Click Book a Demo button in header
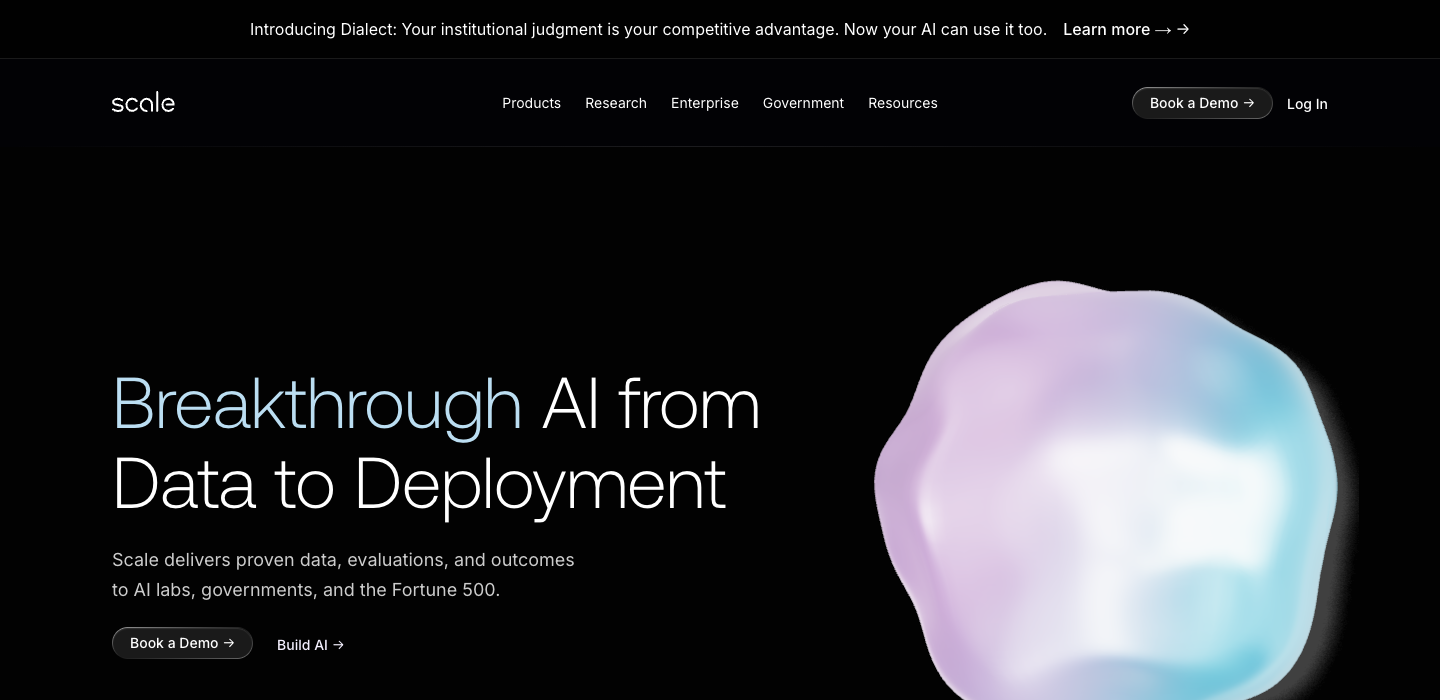Viewport: 1440px width, 700px height. pos(1202,103)
